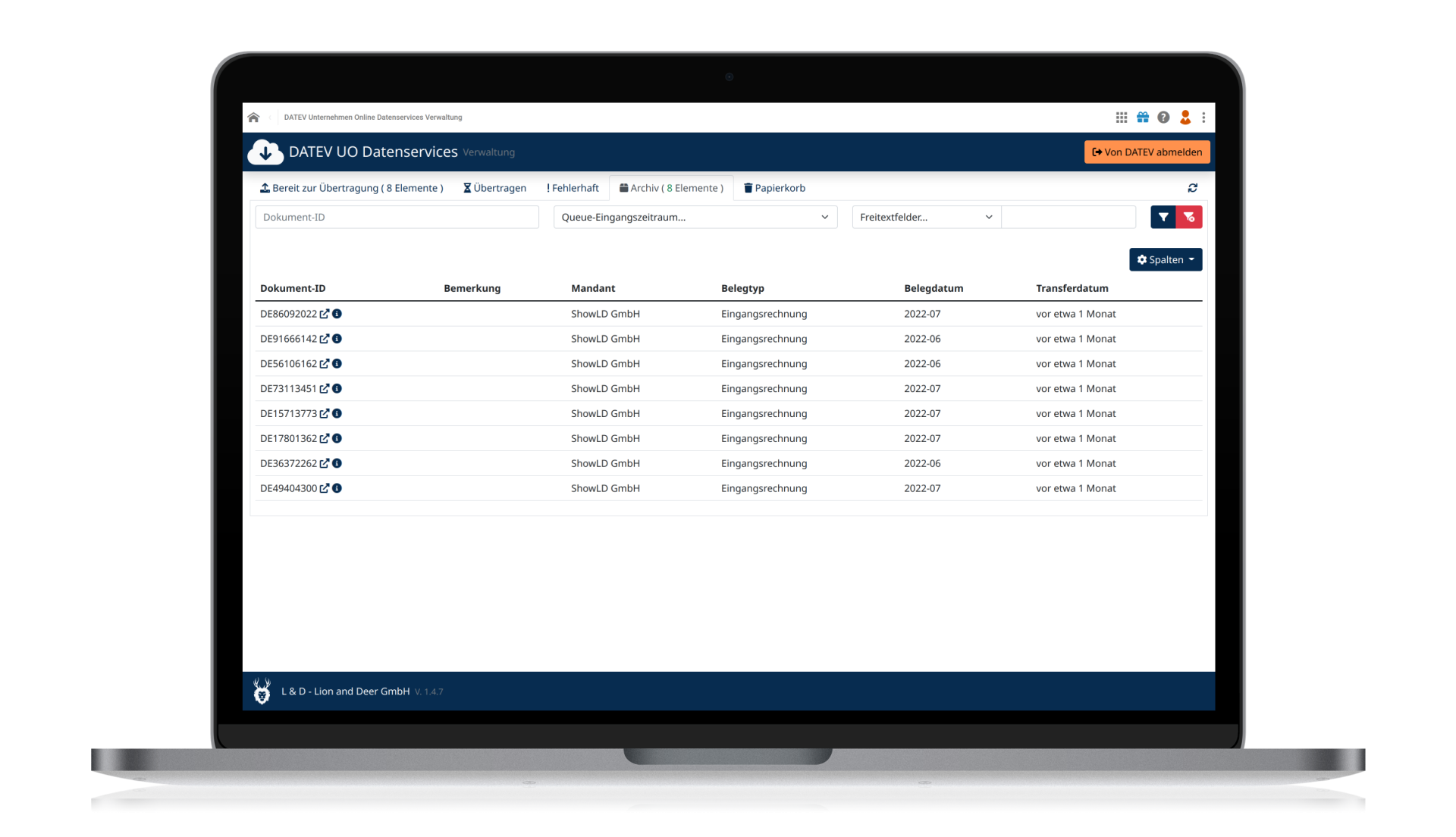The width and height of the screenshot is (1456, 837).
Task: Sort by Belegdatum column header
Action: pos(934,289)
